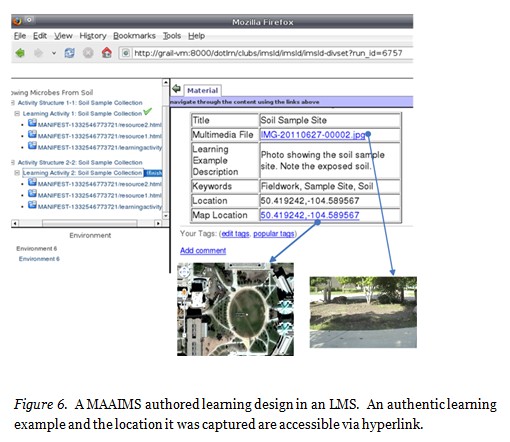Open learningactivity file under Learning Activity 2
The width and height of the screenshot is (510, 442).
pos(99,207)
